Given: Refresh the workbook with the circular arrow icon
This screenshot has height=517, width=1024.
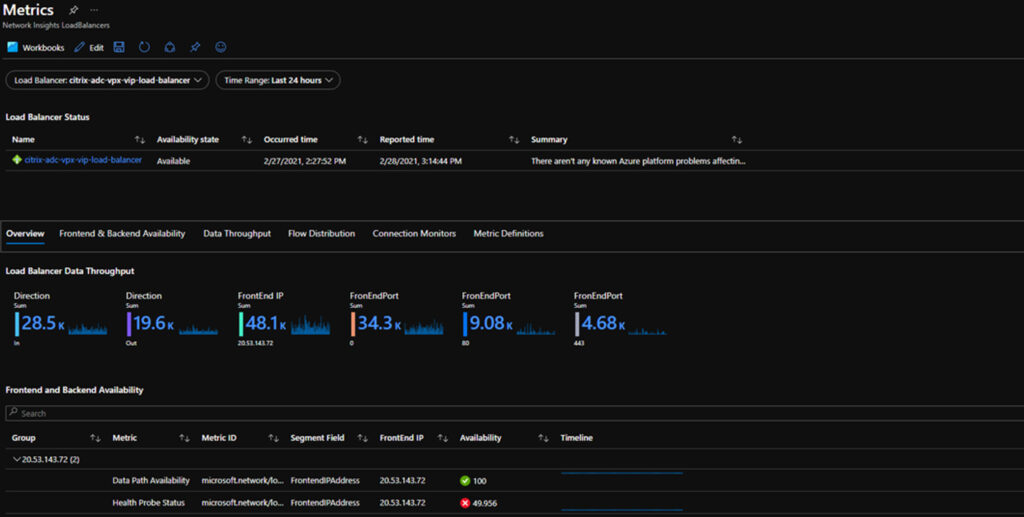Looking at the screenshot, I should pyautogui.click(x=144, y=47).
